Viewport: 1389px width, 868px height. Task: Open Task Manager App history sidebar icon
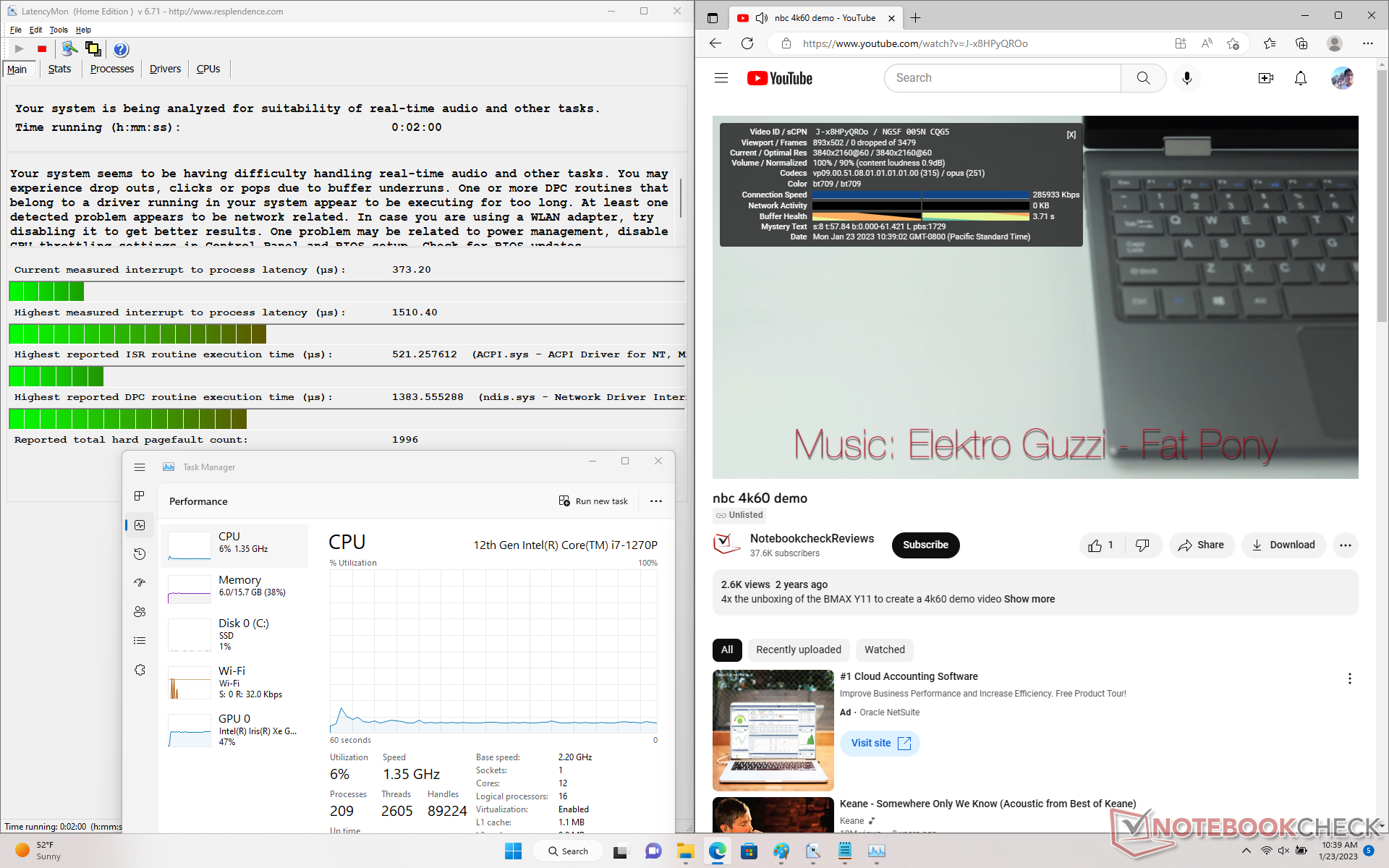[140, 554]
